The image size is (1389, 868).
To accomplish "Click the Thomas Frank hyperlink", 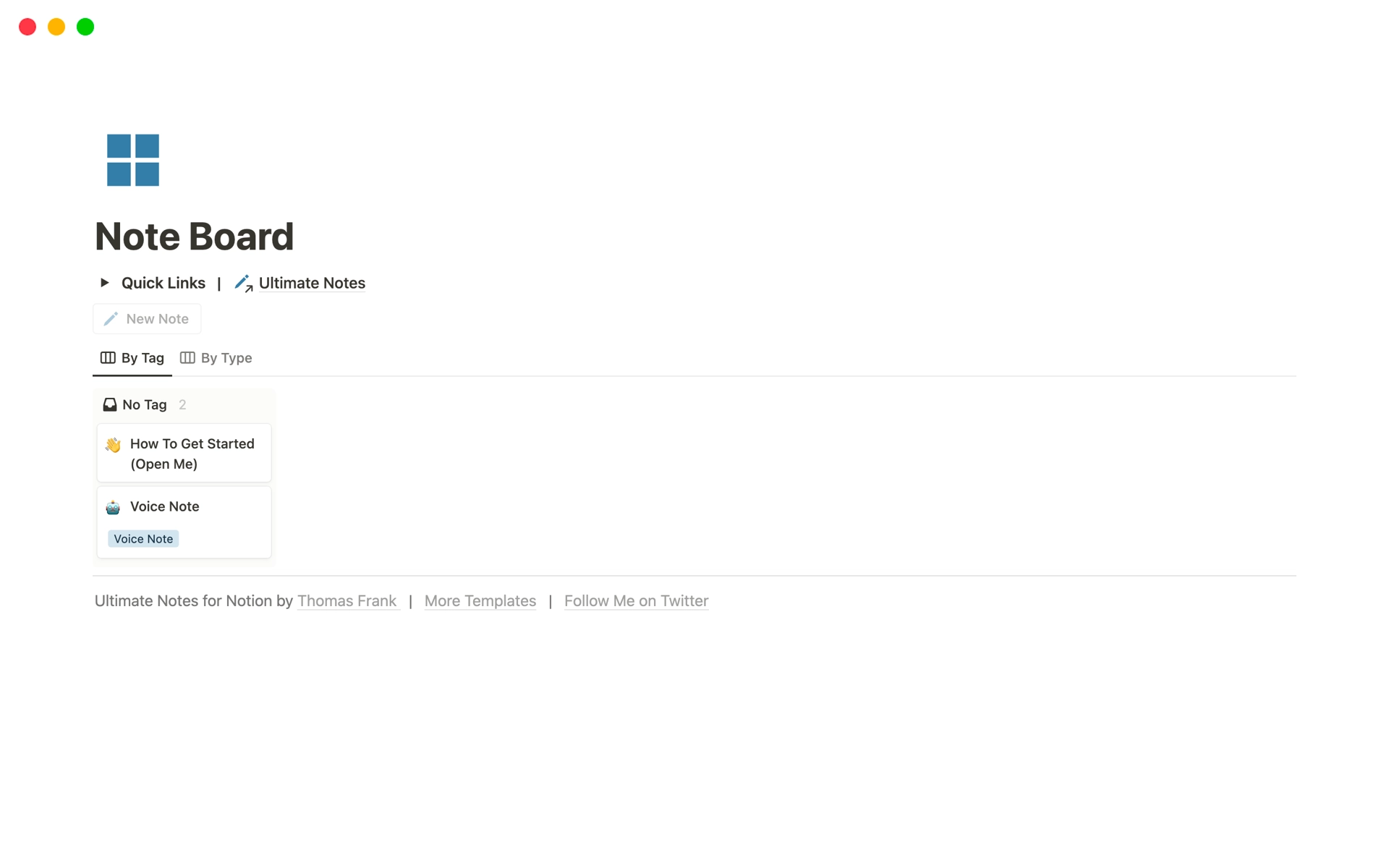I will point(346,601).
